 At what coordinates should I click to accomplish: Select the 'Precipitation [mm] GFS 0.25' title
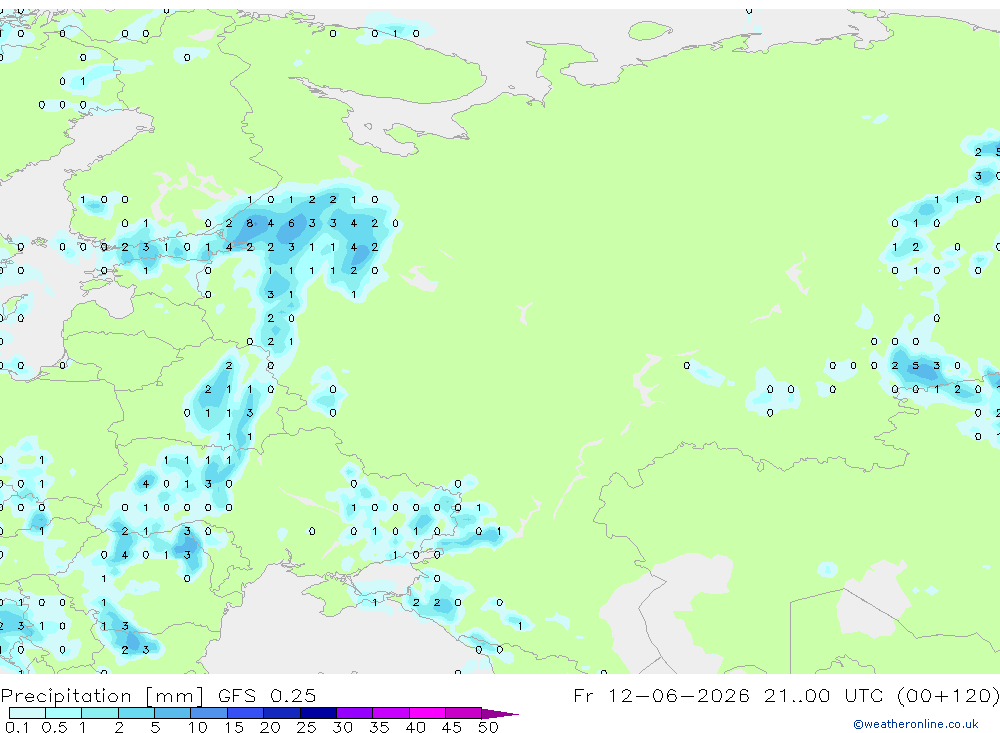click(x=158, y=696)
